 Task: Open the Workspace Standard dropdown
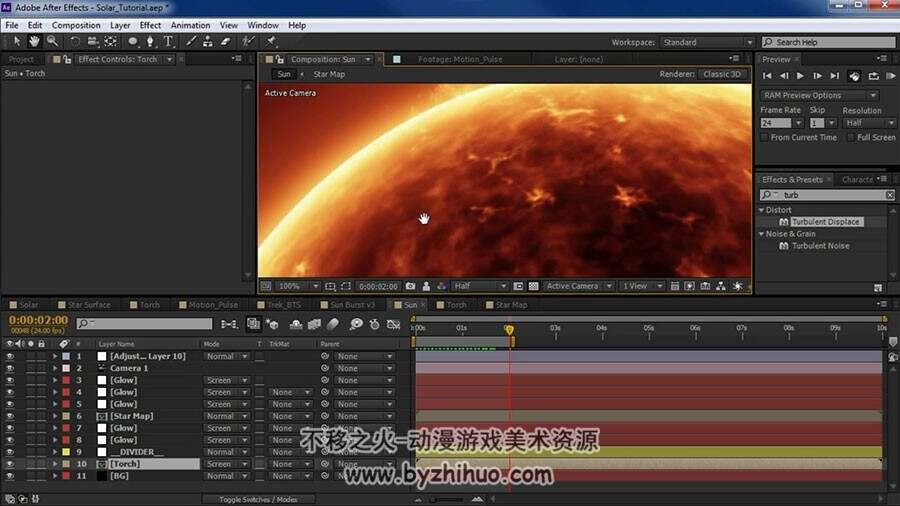click(x=707, y=42)
